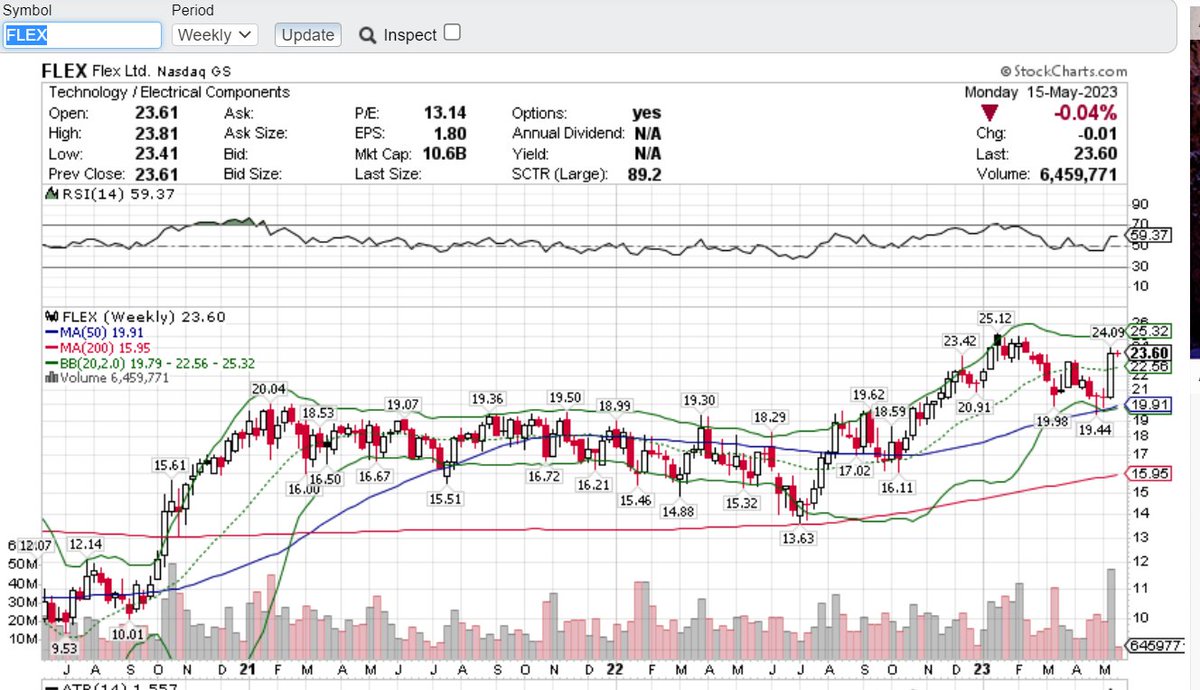Click the 23.42 price label
The width and height of the screenshot is (1200, 690).
[x=960, y=341]
